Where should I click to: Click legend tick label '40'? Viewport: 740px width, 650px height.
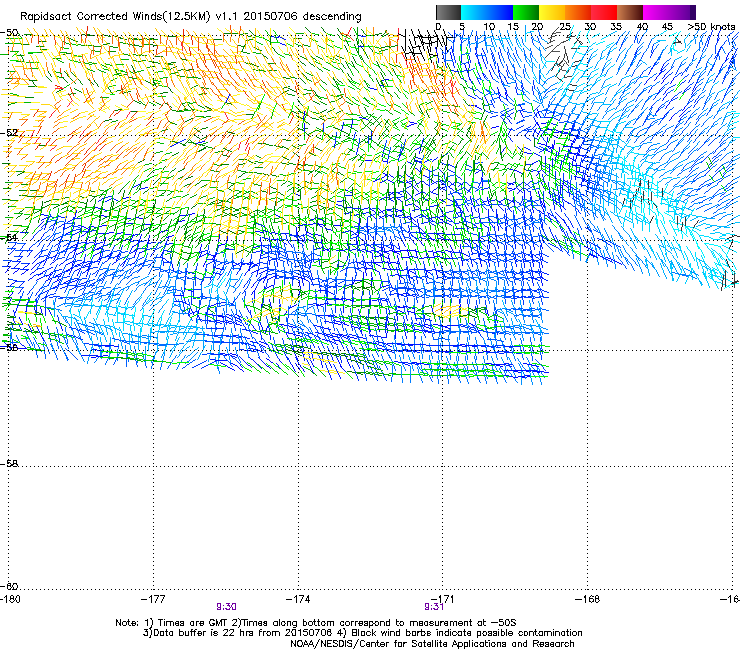(642, 27)
